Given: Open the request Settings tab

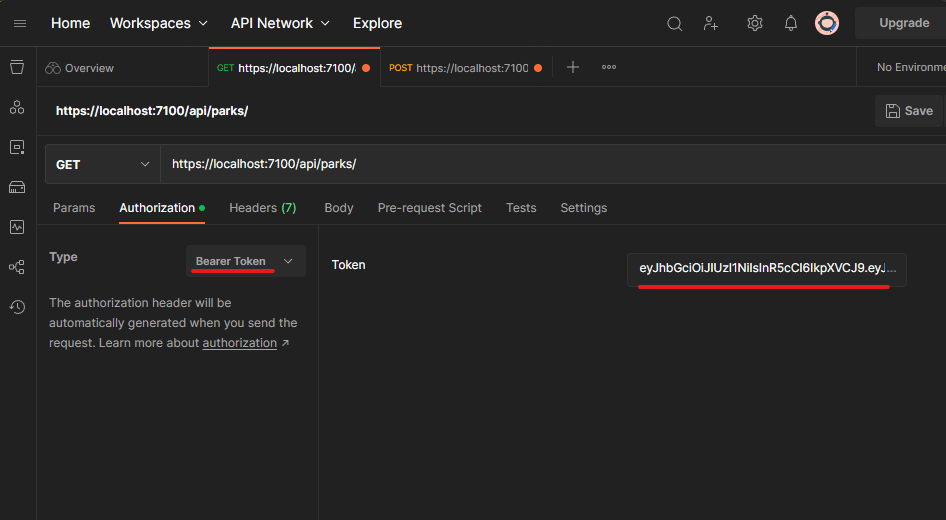Looking at the screenshot, I should point(583,208).
